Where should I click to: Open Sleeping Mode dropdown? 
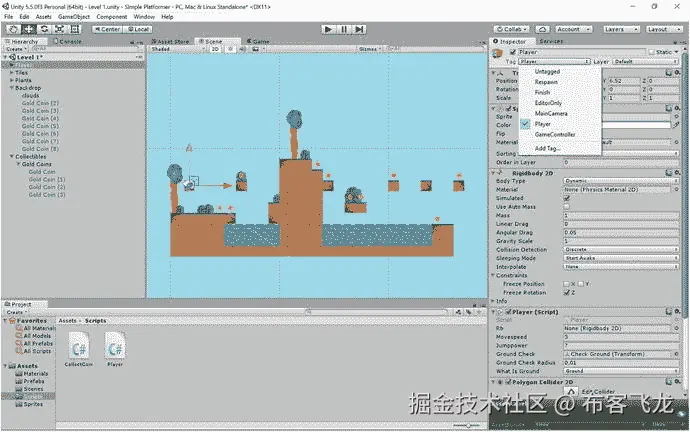tap(621, 258)
